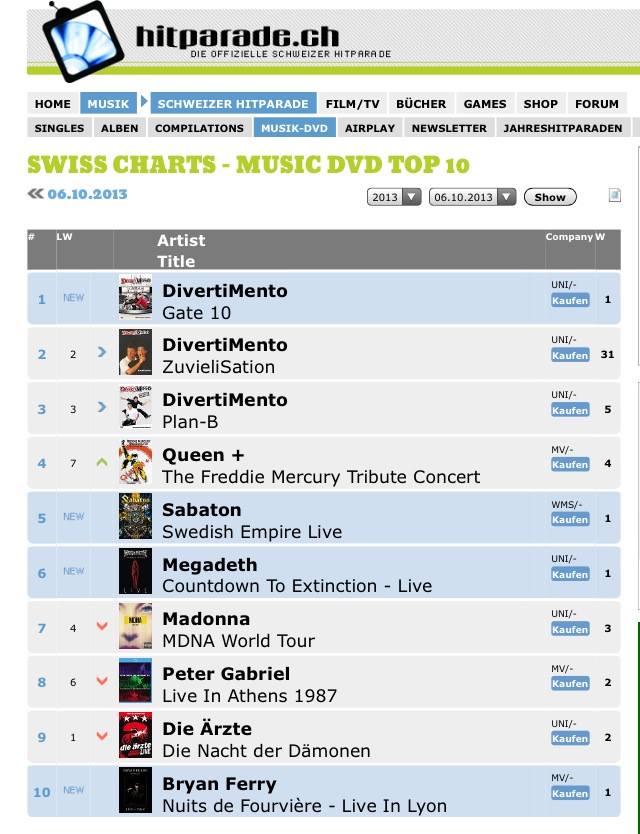
Task: Click the double-arrow previous week icon
Action: tap(36, 194)
